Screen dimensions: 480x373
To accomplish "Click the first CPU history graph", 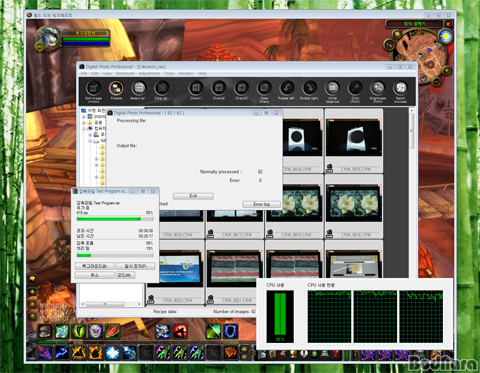I will (x=329, y=316).
